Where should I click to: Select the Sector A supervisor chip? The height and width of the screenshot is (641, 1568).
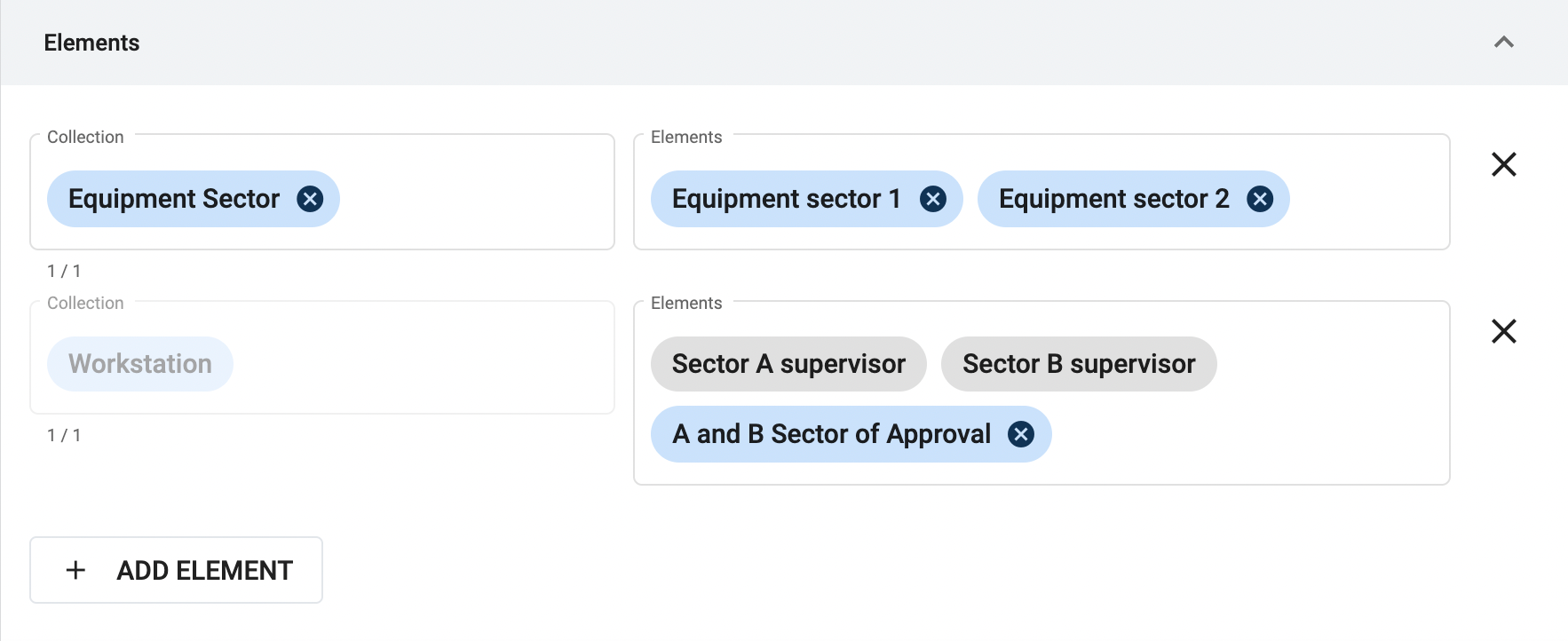point(788,364)
